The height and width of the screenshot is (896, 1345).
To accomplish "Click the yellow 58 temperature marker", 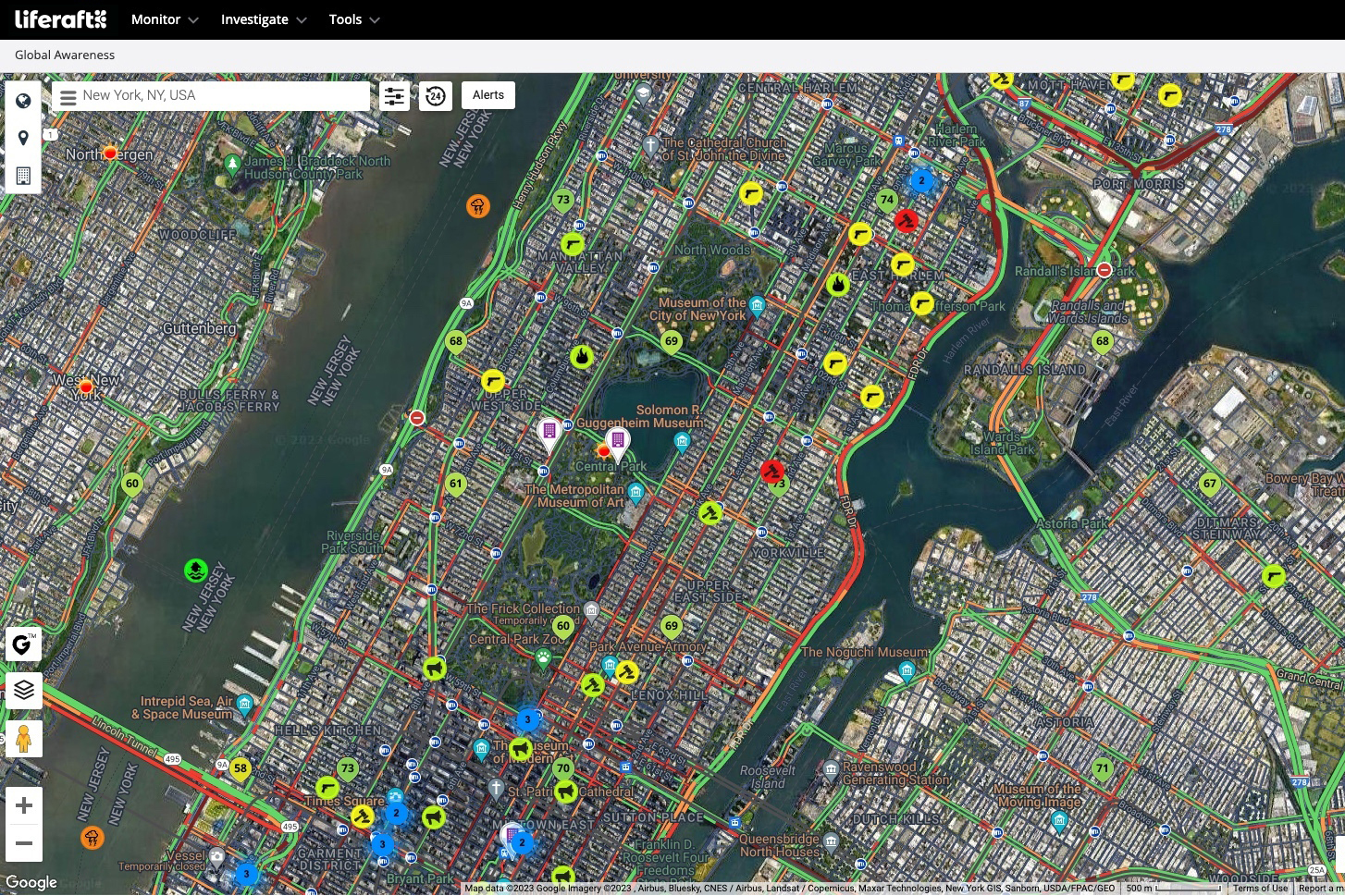I will [241, 769].
